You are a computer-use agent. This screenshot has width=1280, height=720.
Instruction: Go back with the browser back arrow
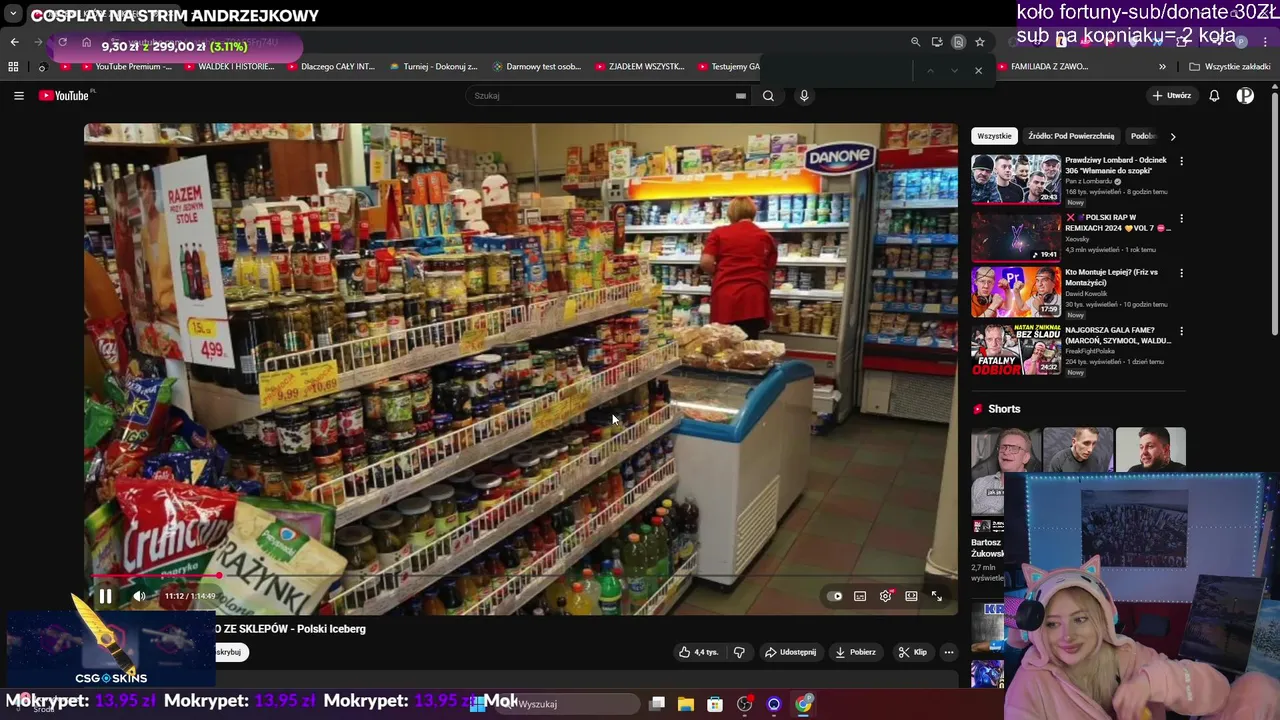click(x=14, y=42)
